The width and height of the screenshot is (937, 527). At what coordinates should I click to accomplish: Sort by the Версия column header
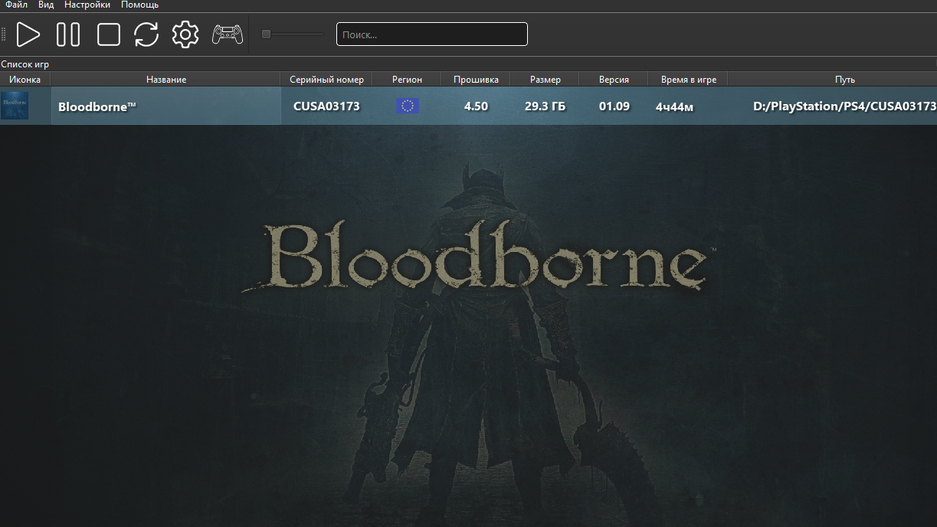614,79
